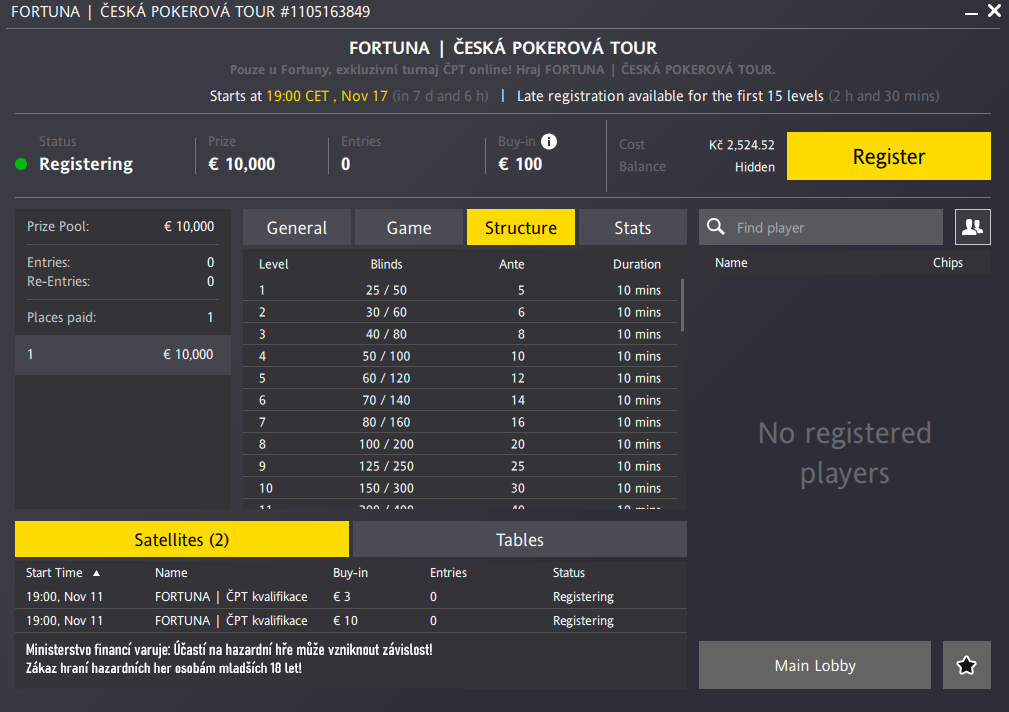This screenshot has width=1009, height=712.
Task: Click the blinds structure scrollbar
Action: 682,305
